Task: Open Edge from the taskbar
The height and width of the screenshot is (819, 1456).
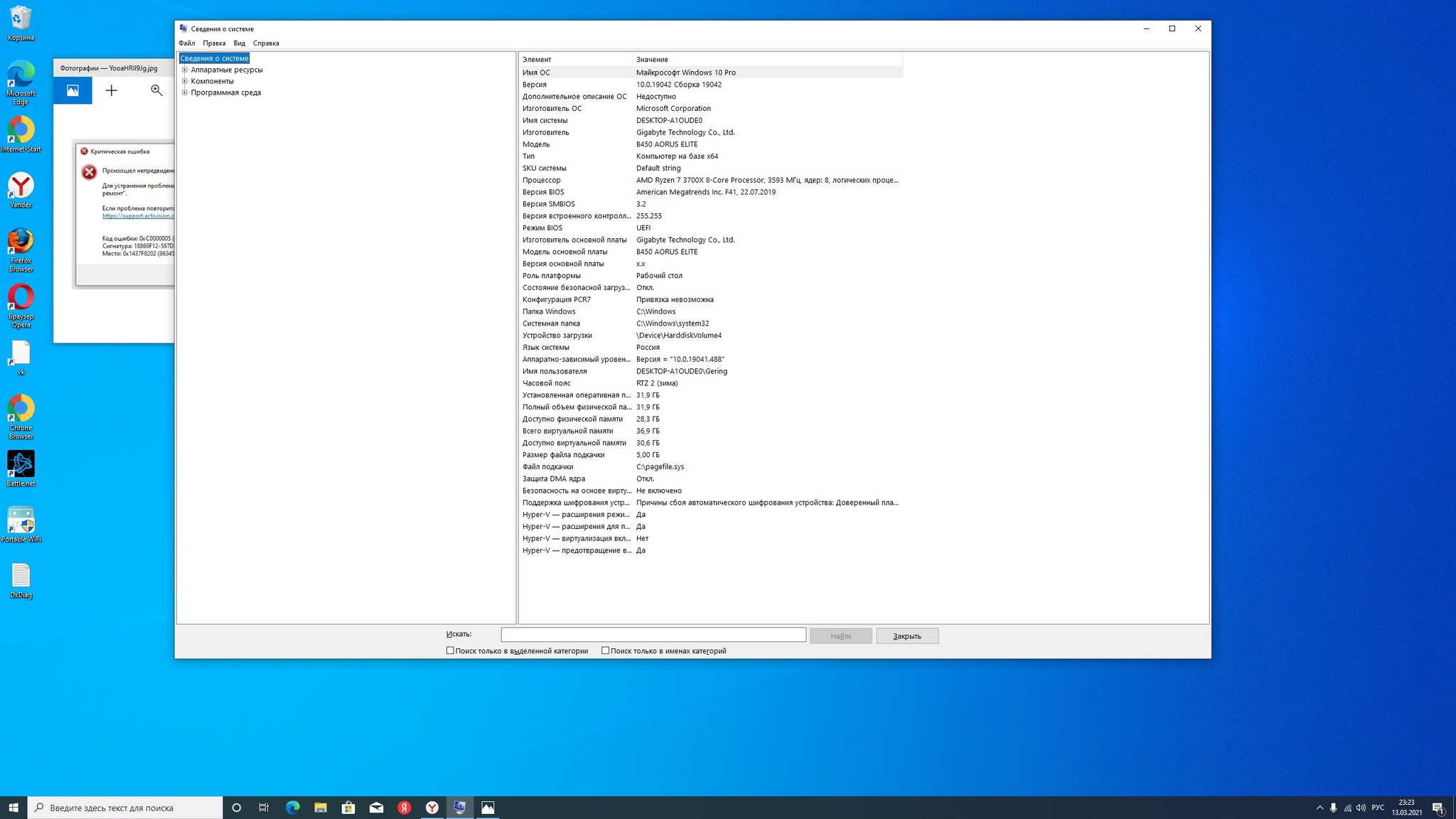Action: pyautogui.click(x=292, y=808)
